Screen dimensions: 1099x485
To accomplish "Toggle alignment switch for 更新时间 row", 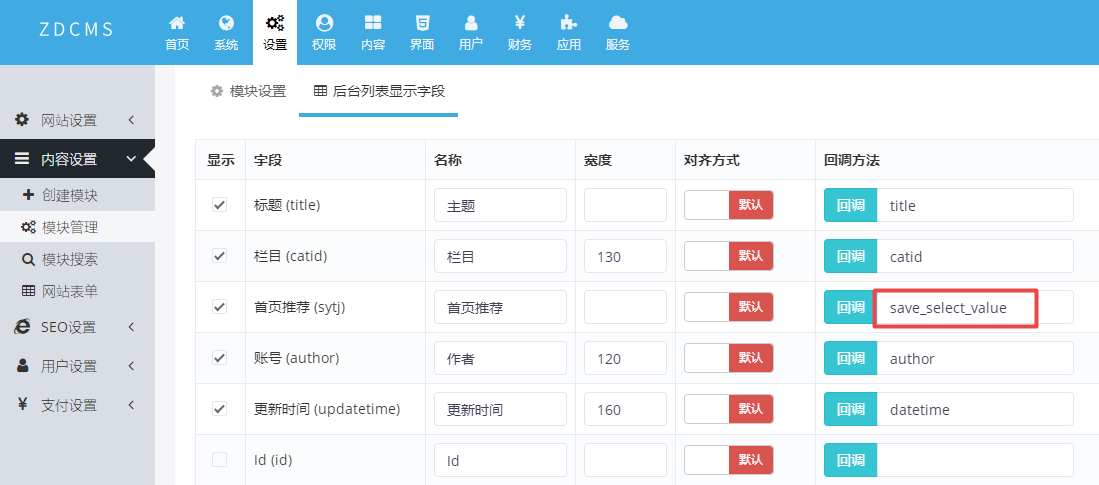I will pyautogui.click(x=729, y=409).
